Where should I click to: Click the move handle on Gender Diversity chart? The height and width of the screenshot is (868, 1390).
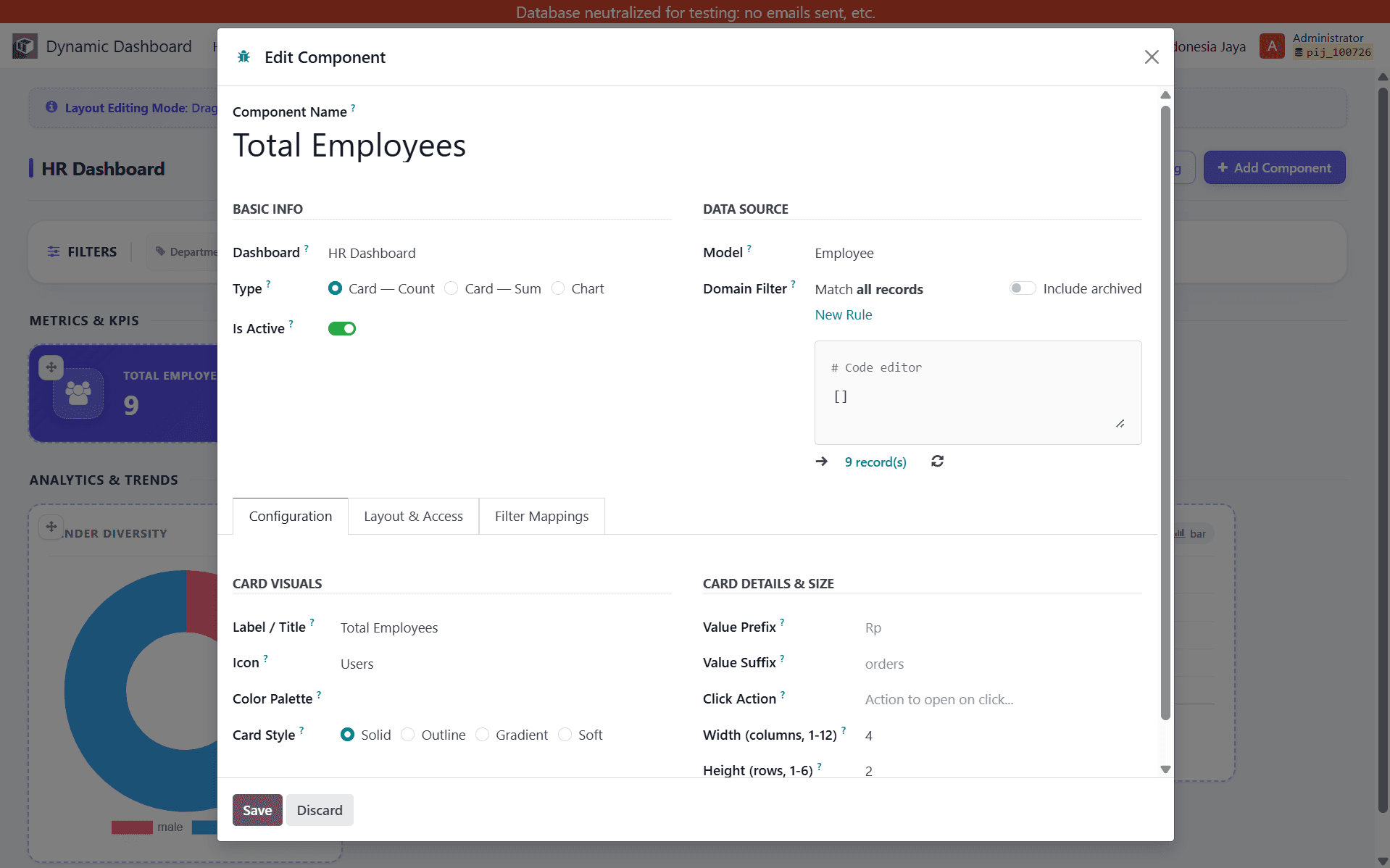coord(51,527)
